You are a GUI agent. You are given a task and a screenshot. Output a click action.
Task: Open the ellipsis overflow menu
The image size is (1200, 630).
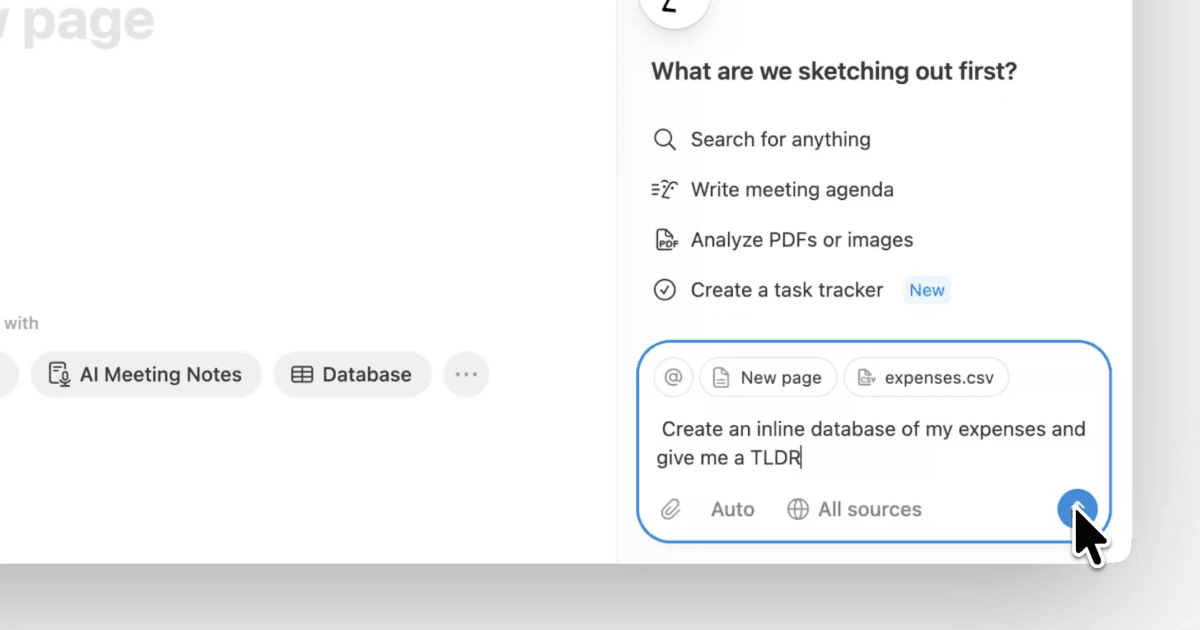point(466,374)
